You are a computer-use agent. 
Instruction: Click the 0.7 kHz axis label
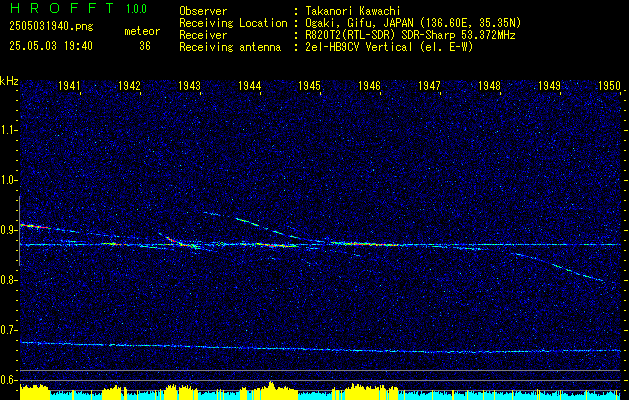8,330
